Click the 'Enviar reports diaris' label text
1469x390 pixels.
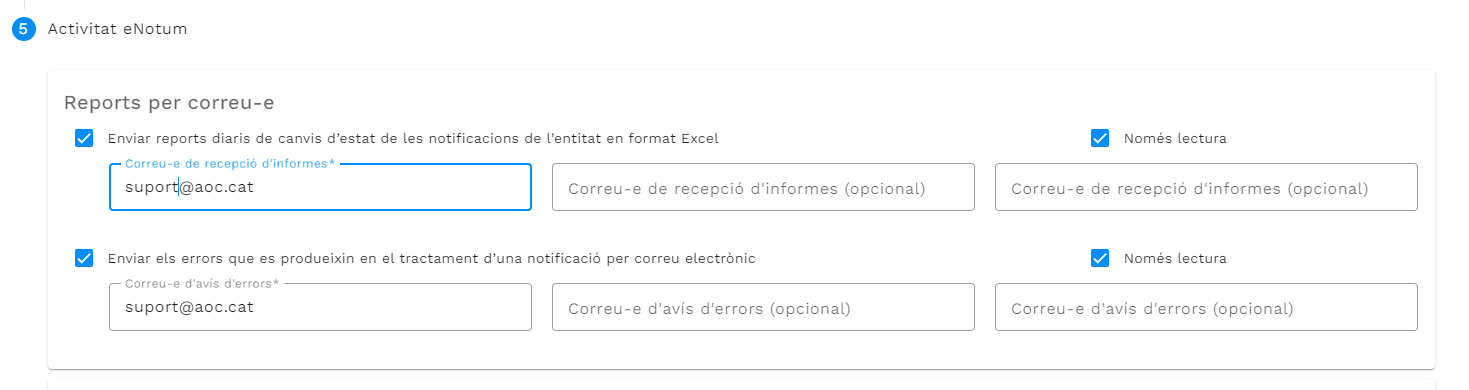tap(413, 138)
